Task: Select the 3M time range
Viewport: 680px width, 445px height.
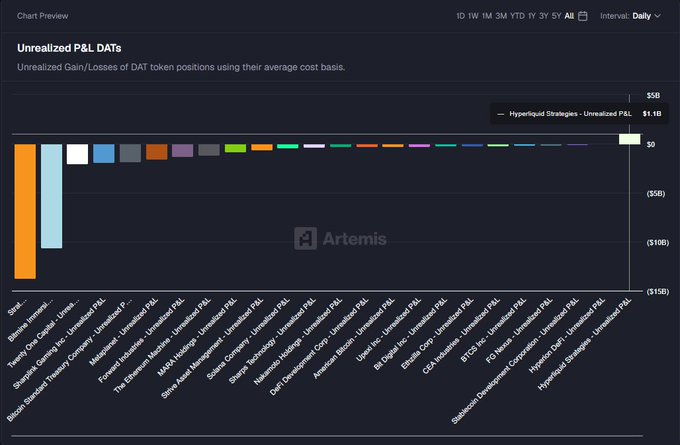Action: click(x=501, y=16)
